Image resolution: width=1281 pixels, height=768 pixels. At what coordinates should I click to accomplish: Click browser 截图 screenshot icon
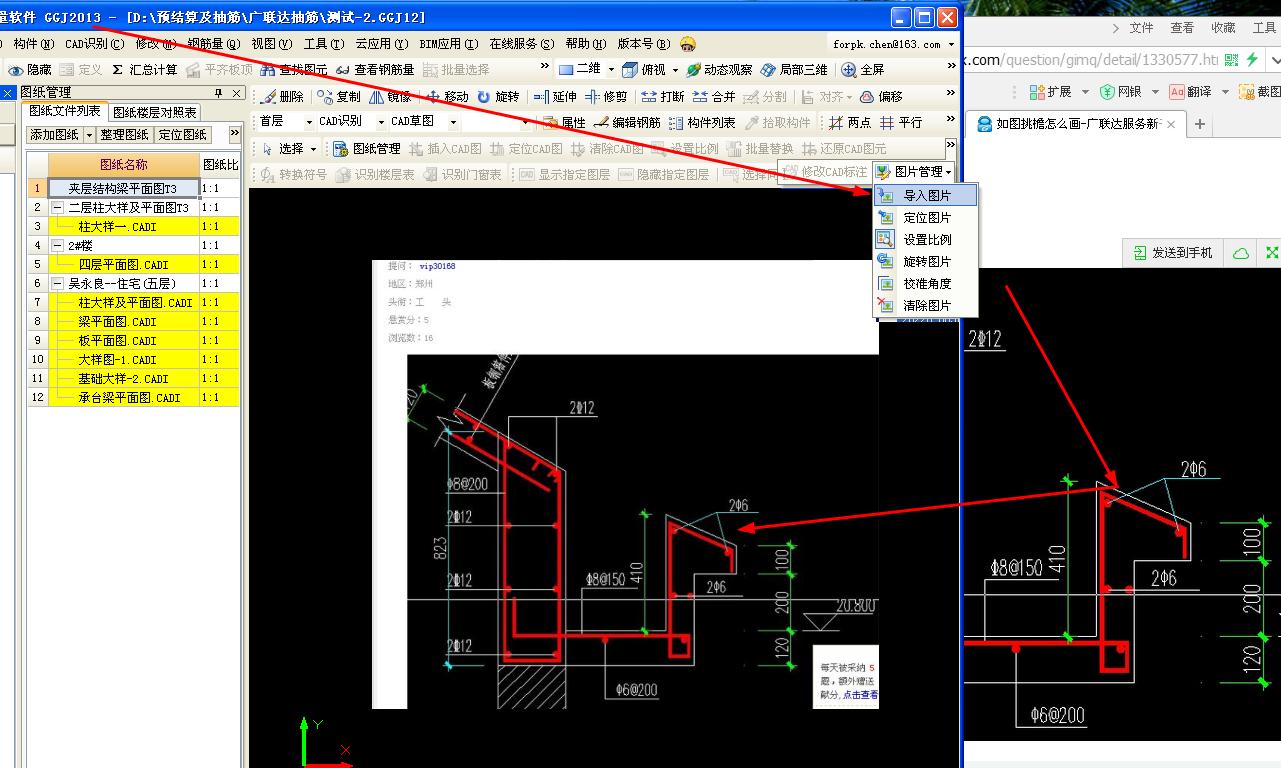(1259, 92)
